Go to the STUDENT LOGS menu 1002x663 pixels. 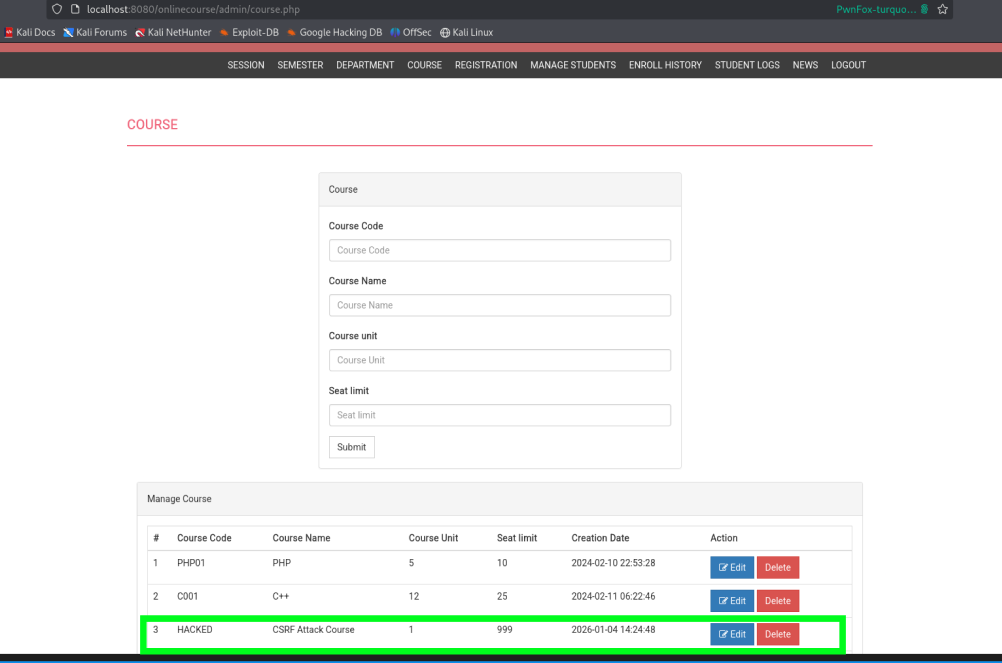click(x=747, y=65)
